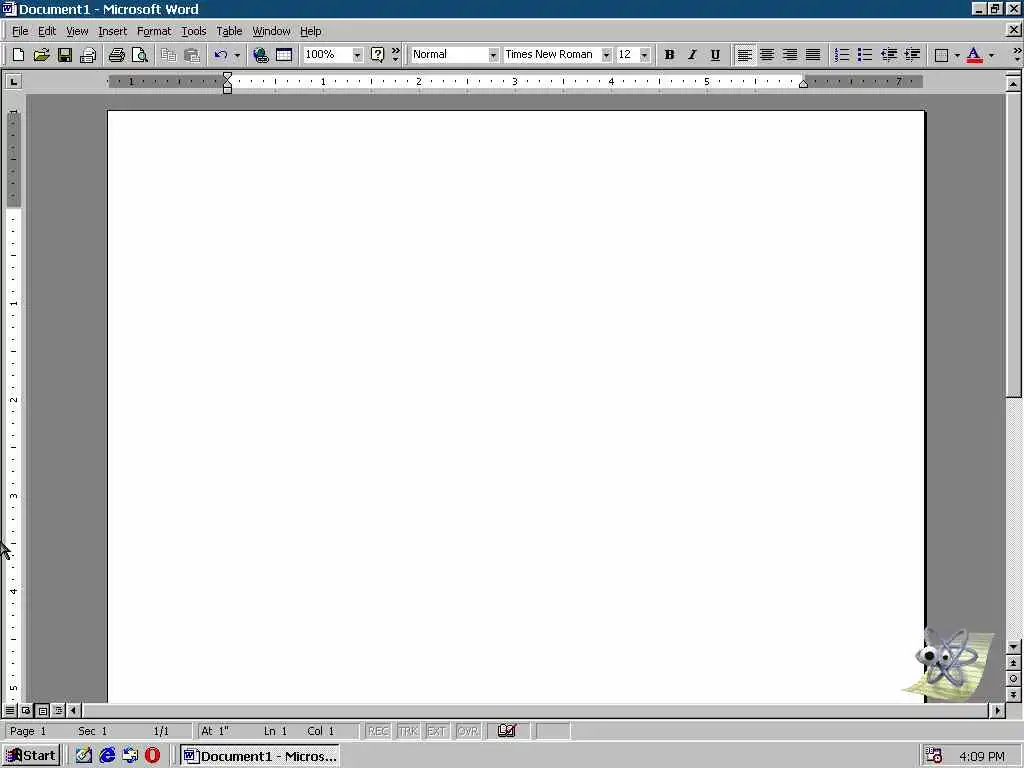Open the File menu
The height and width of the screenshot is (768, 1024).
tap(20, 31)
